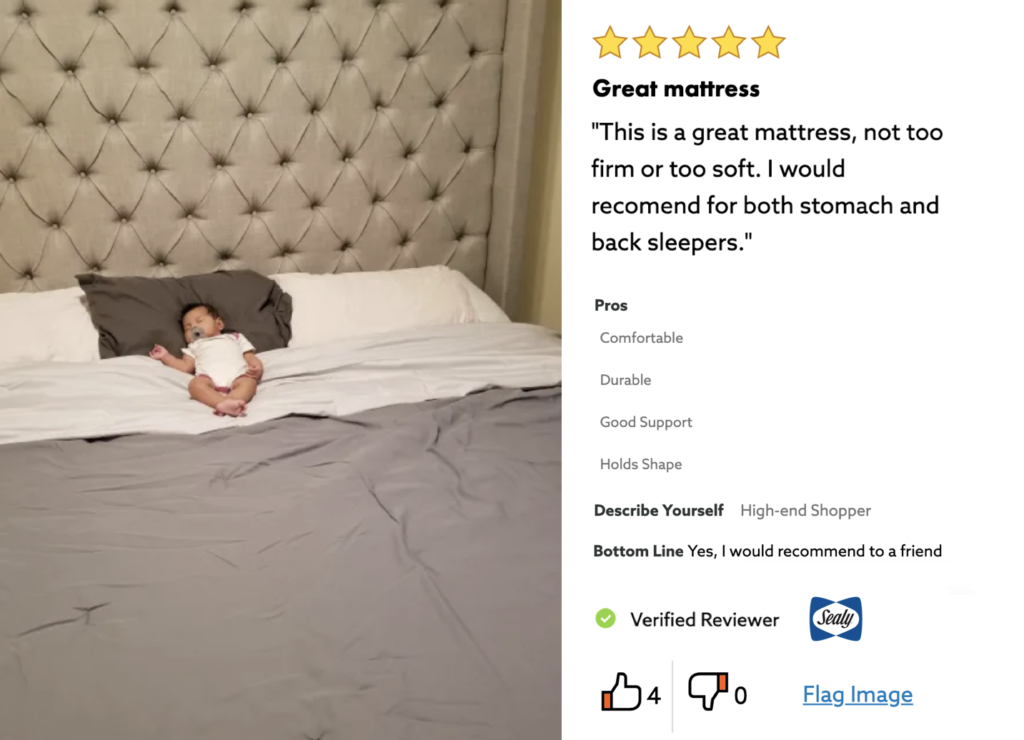Select the Holds Shape pro tag
Screen dimensions: 1024x740
[641, 464]
